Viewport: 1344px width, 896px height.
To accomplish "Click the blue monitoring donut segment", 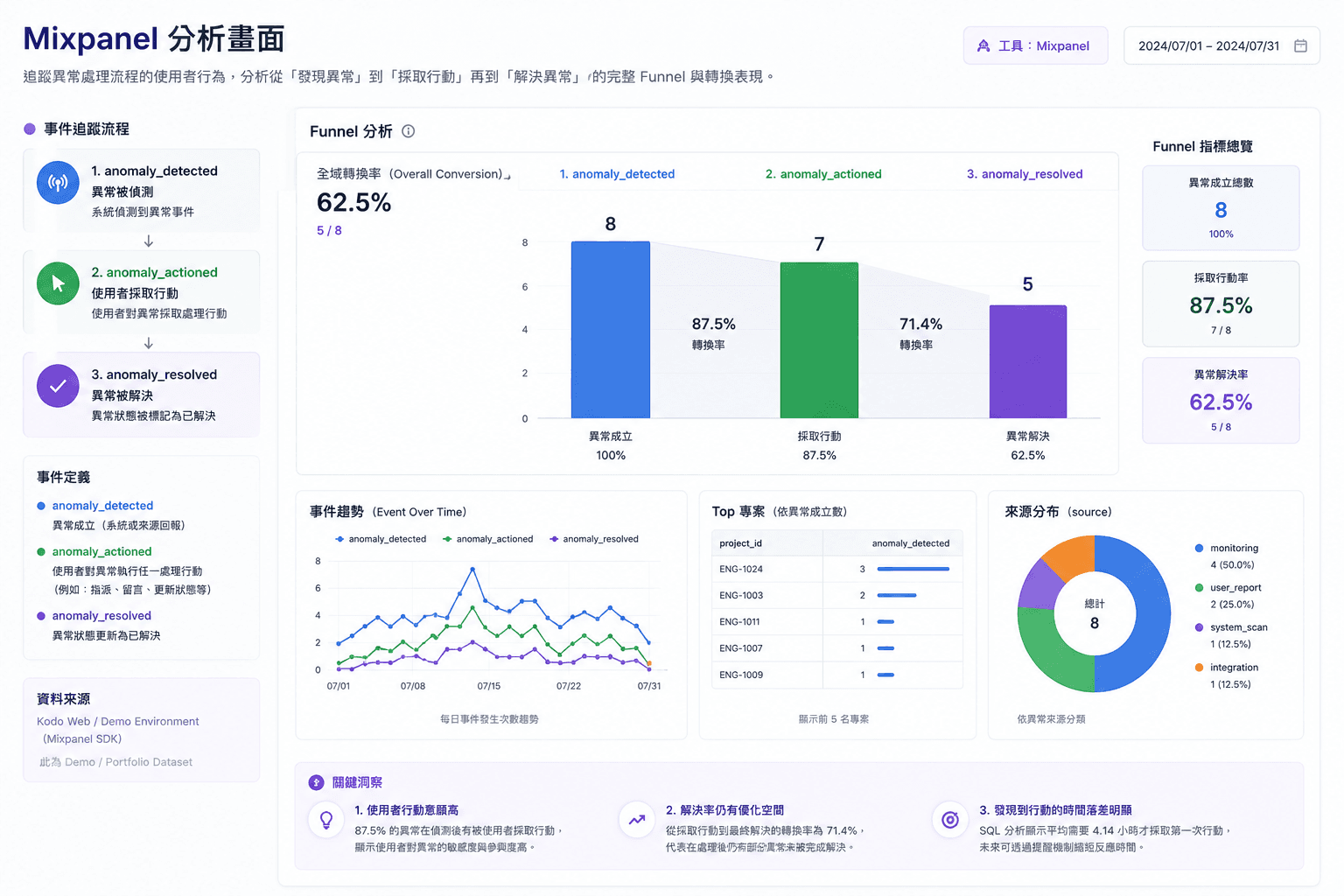I will point(1151,614).
